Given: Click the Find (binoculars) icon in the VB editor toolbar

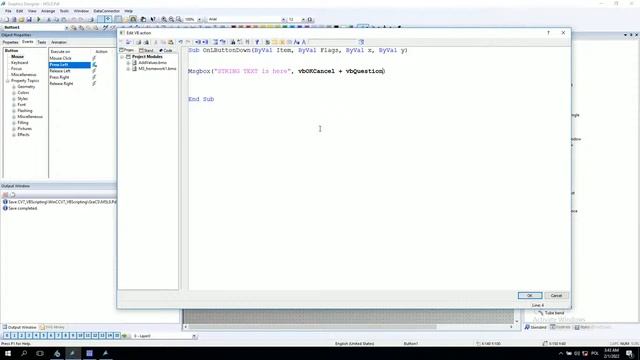Looking at the screenshot, I should [233, 42].
